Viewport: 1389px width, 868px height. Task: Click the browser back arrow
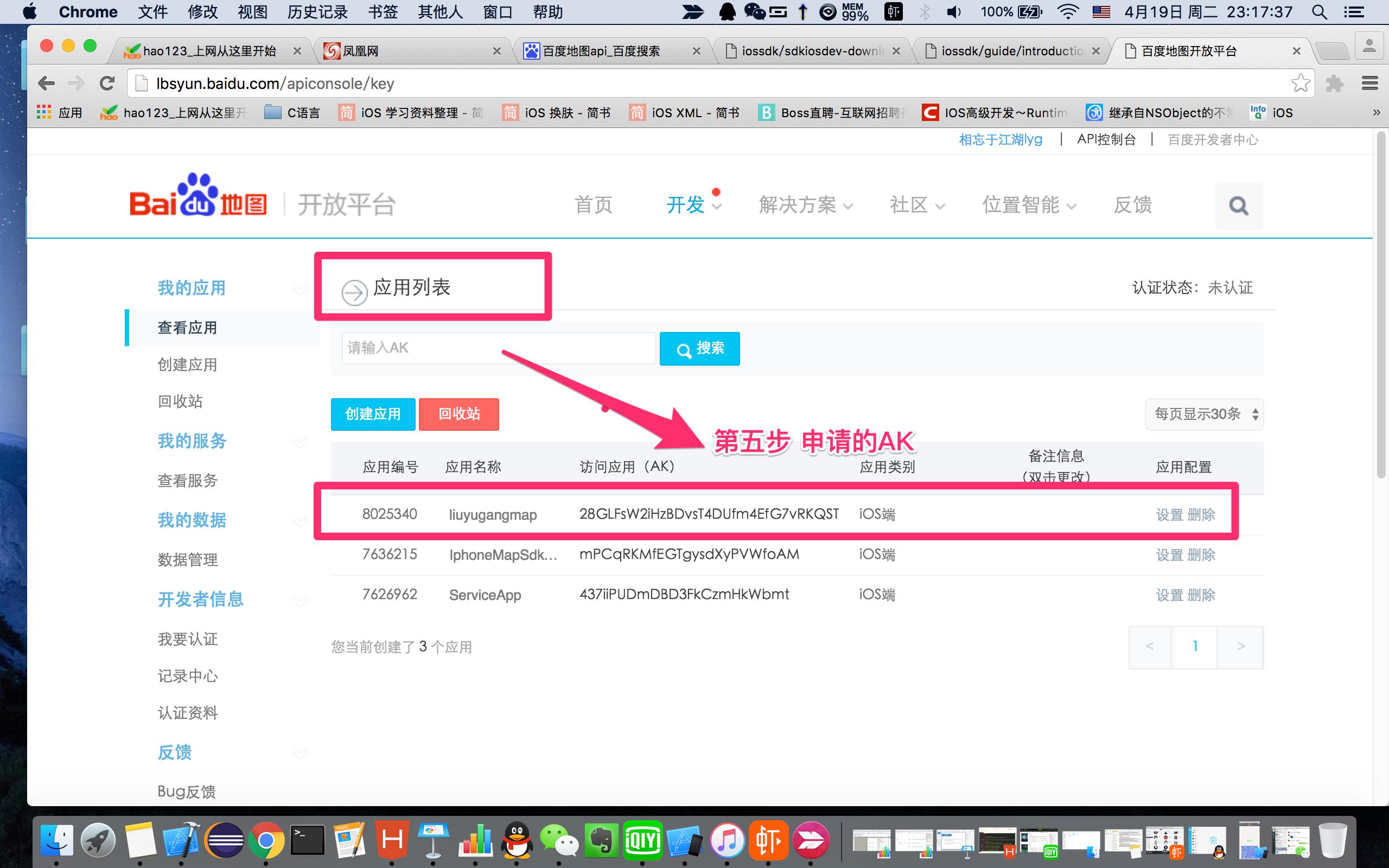tap(47, 84)
